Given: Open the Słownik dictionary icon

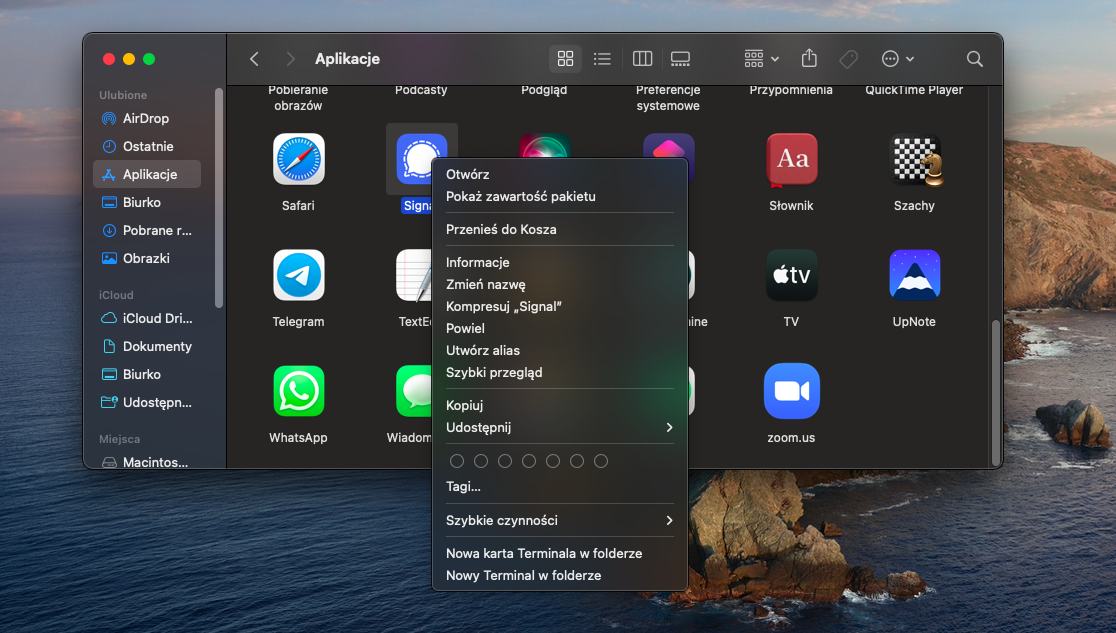Looking at the screenshot, I should click(791, 160).
